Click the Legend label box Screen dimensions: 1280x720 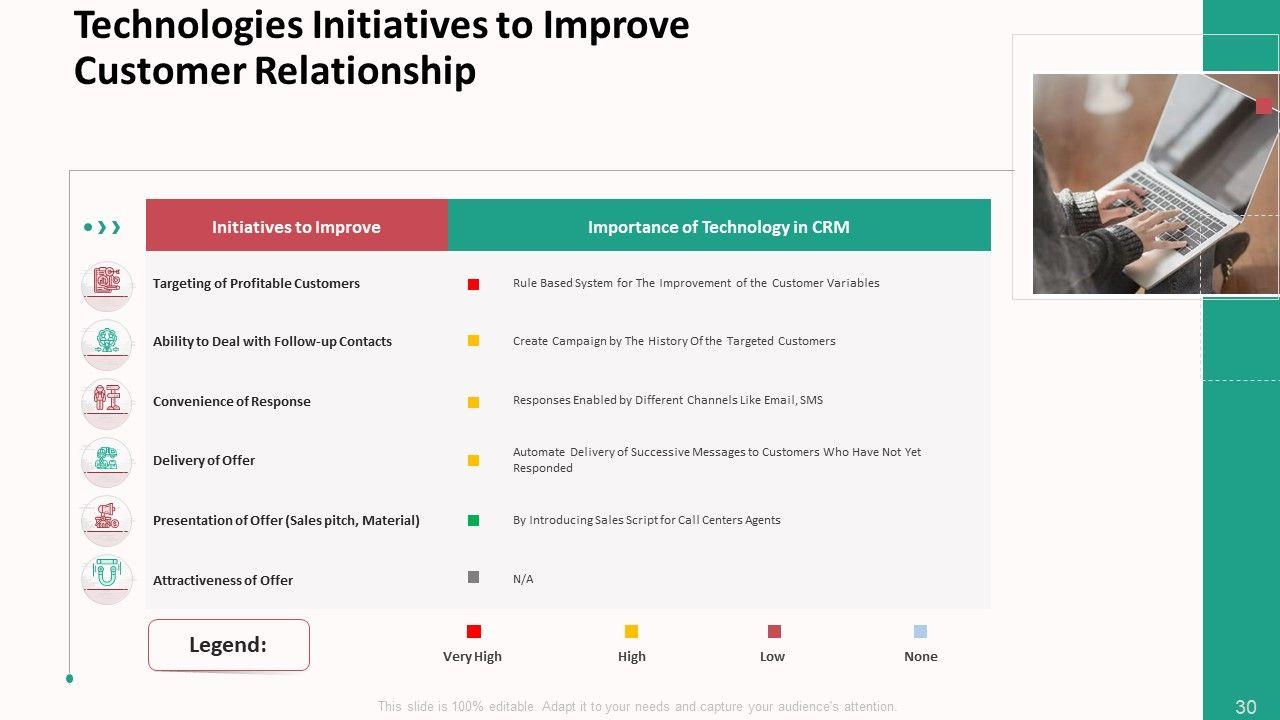[229, 645]
